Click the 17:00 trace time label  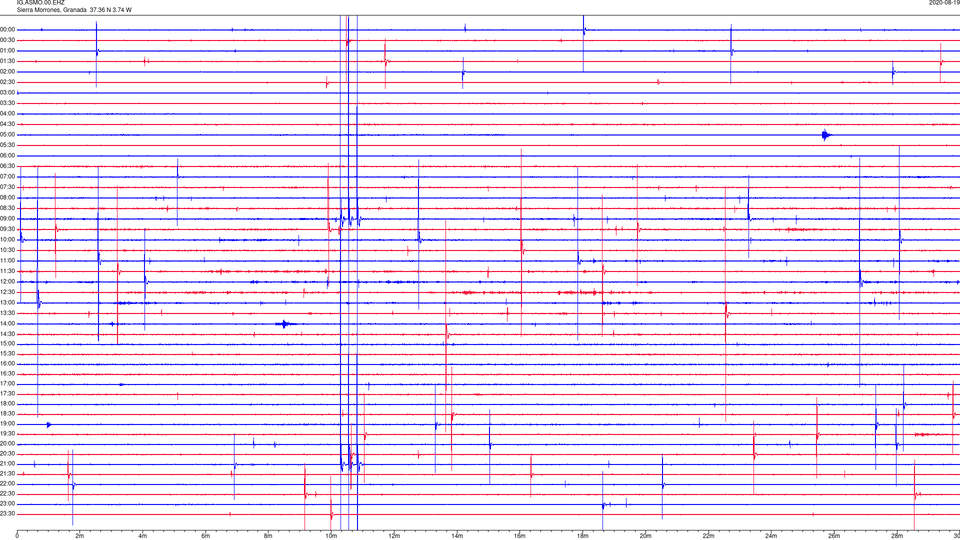[x=8, y=384]
